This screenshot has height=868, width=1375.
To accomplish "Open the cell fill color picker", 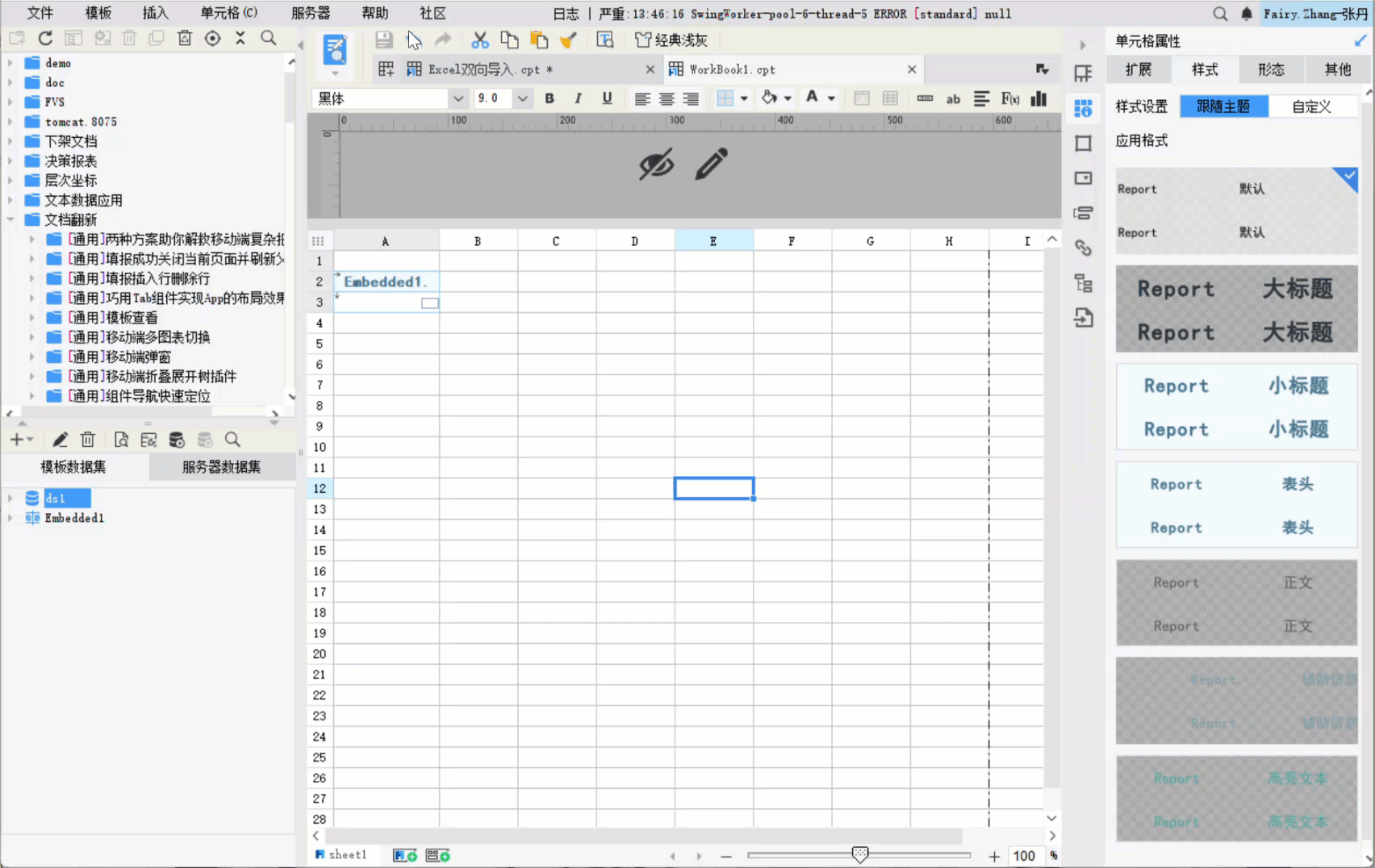I will [776, 98].
